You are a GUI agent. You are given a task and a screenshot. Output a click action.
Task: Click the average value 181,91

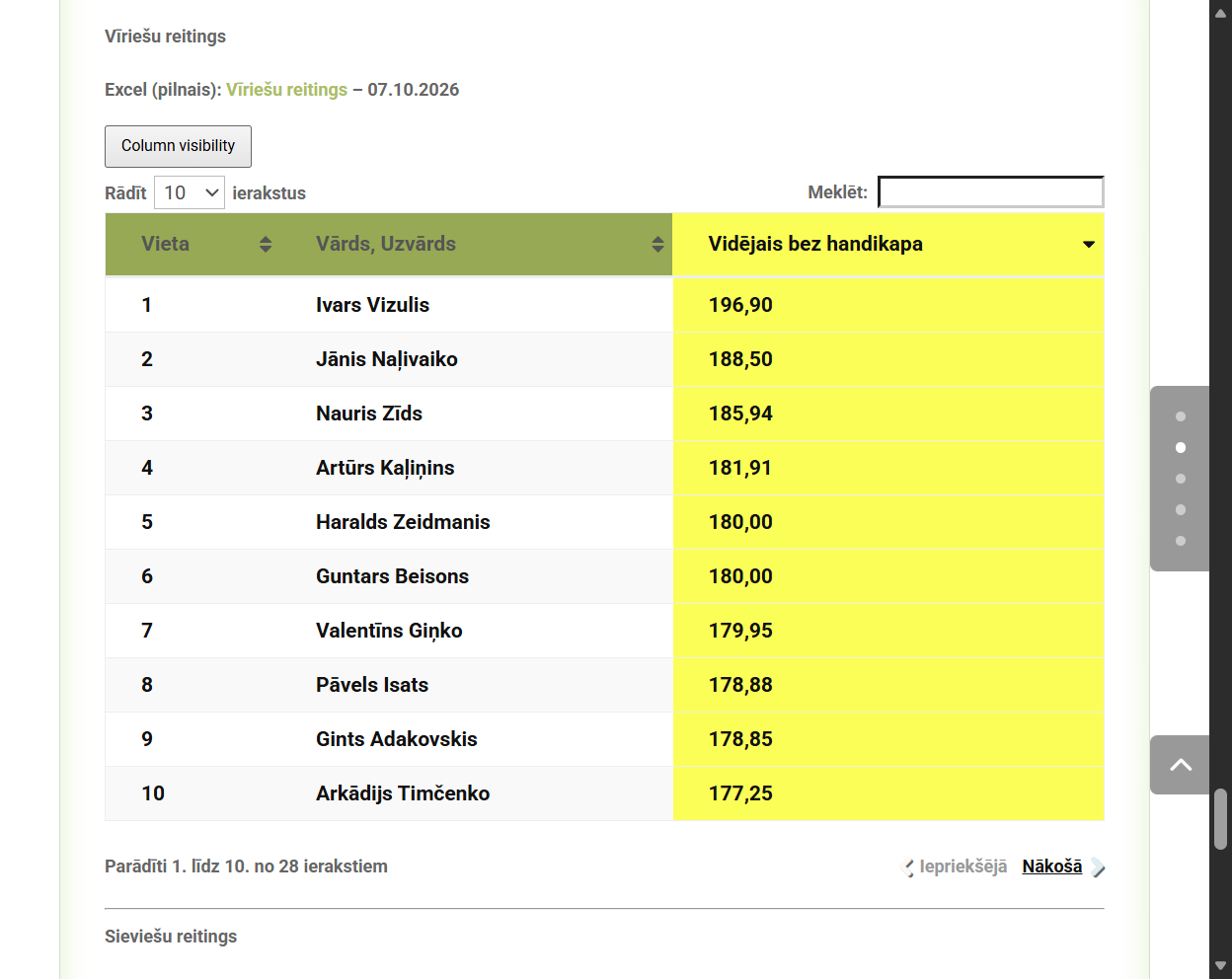click(740, 468)
